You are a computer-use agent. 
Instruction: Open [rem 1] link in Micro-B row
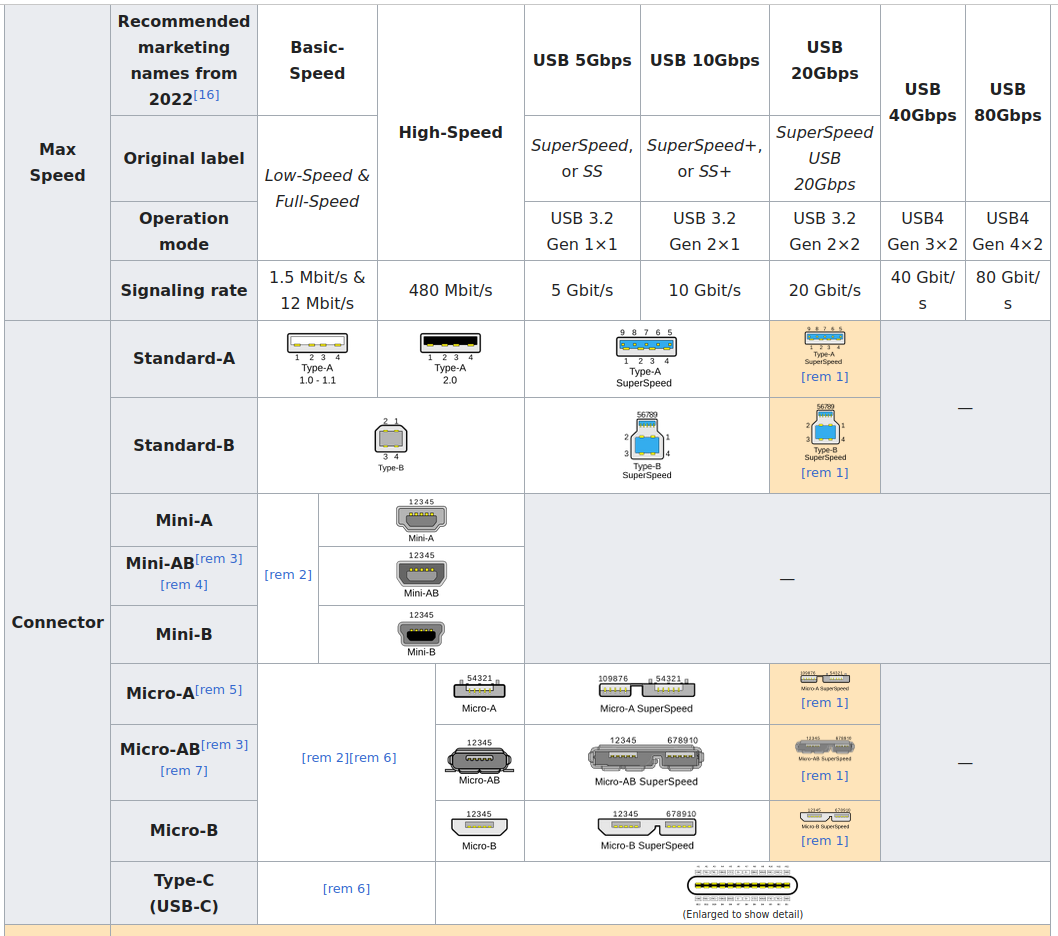[825, 841]
